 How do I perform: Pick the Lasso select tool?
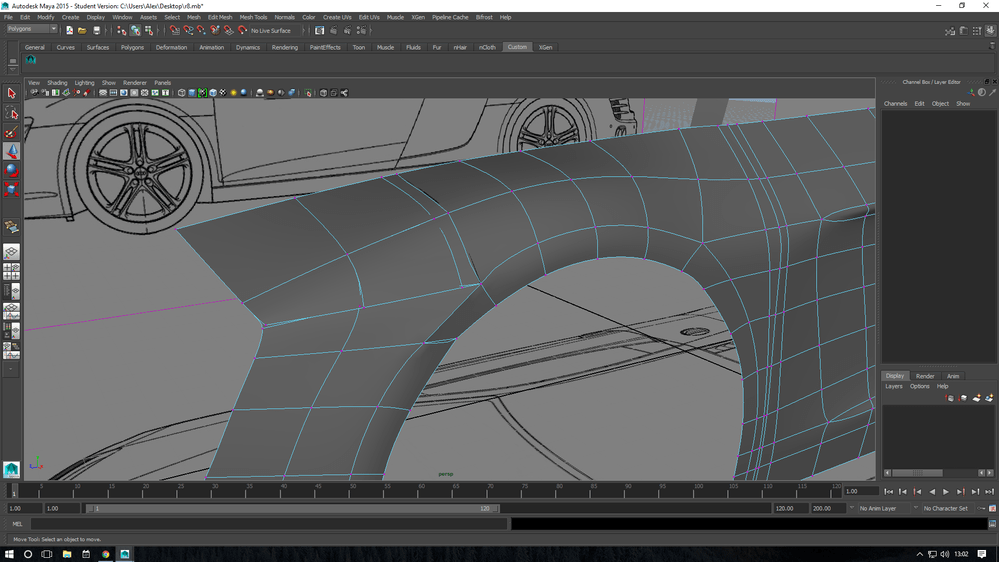point(11,114)
